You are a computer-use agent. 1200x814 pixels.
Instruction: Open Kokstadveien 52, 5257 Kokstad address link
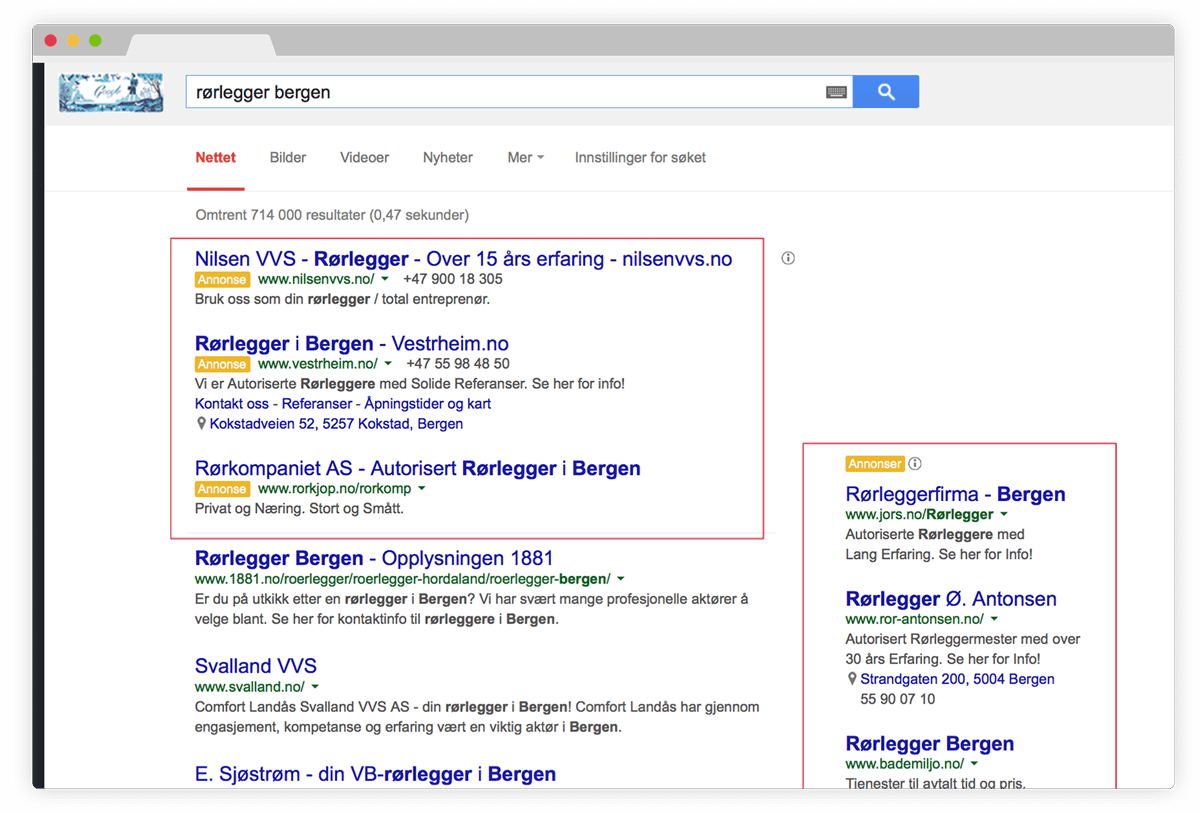point(337,424)
